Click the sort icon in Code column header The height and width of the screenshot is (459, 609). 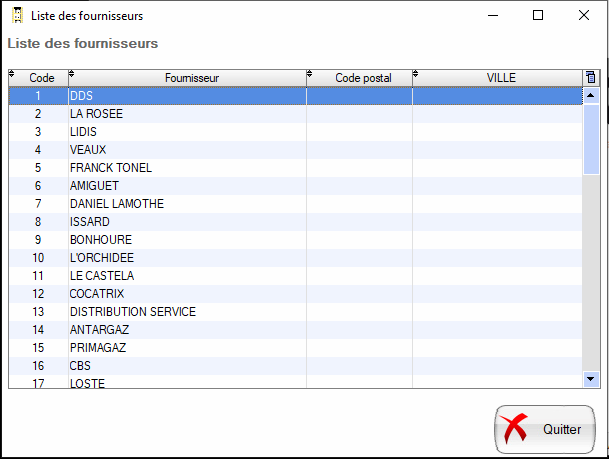pyautogui.click(x=12, y=74)
